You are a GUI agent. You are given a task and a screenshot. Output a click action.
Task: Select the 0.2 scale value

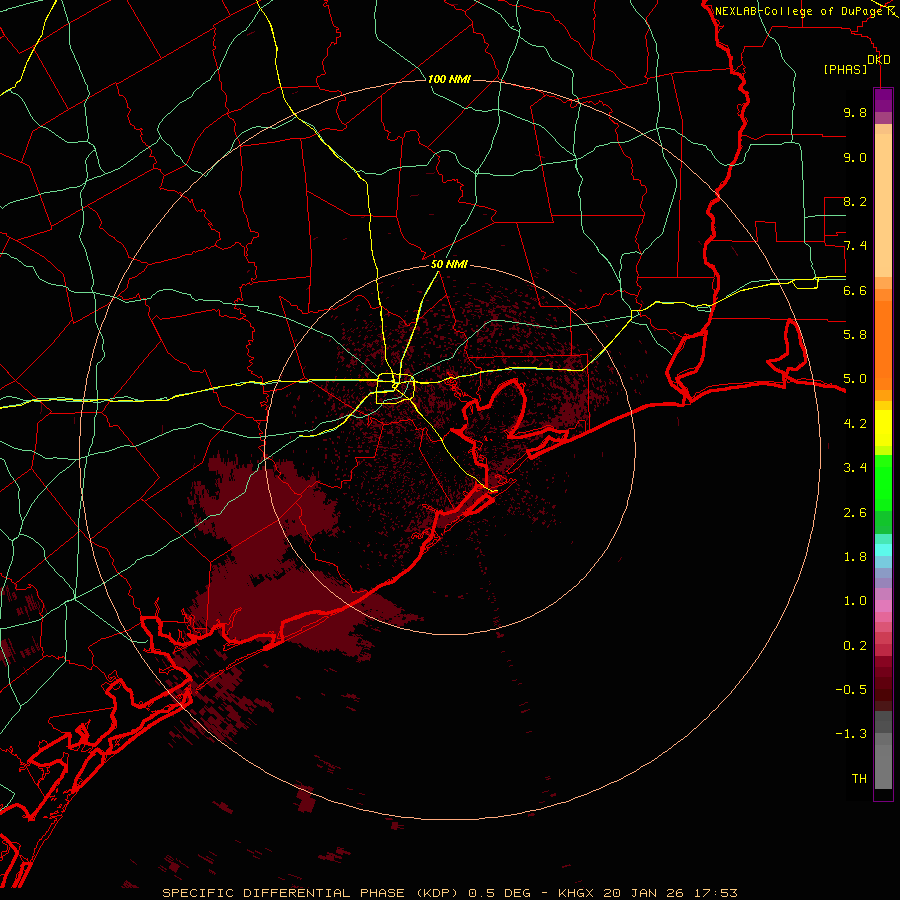pos(855,645)
